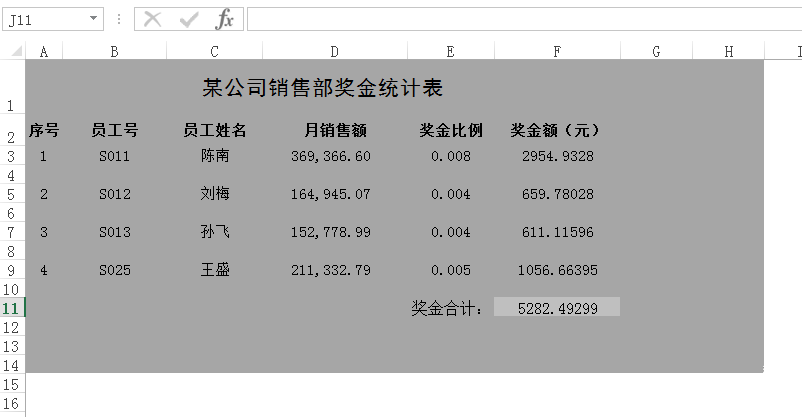This screenshot has height=417, width=802.
Task: Click the 月销售额 header cell
Action: 336,130
